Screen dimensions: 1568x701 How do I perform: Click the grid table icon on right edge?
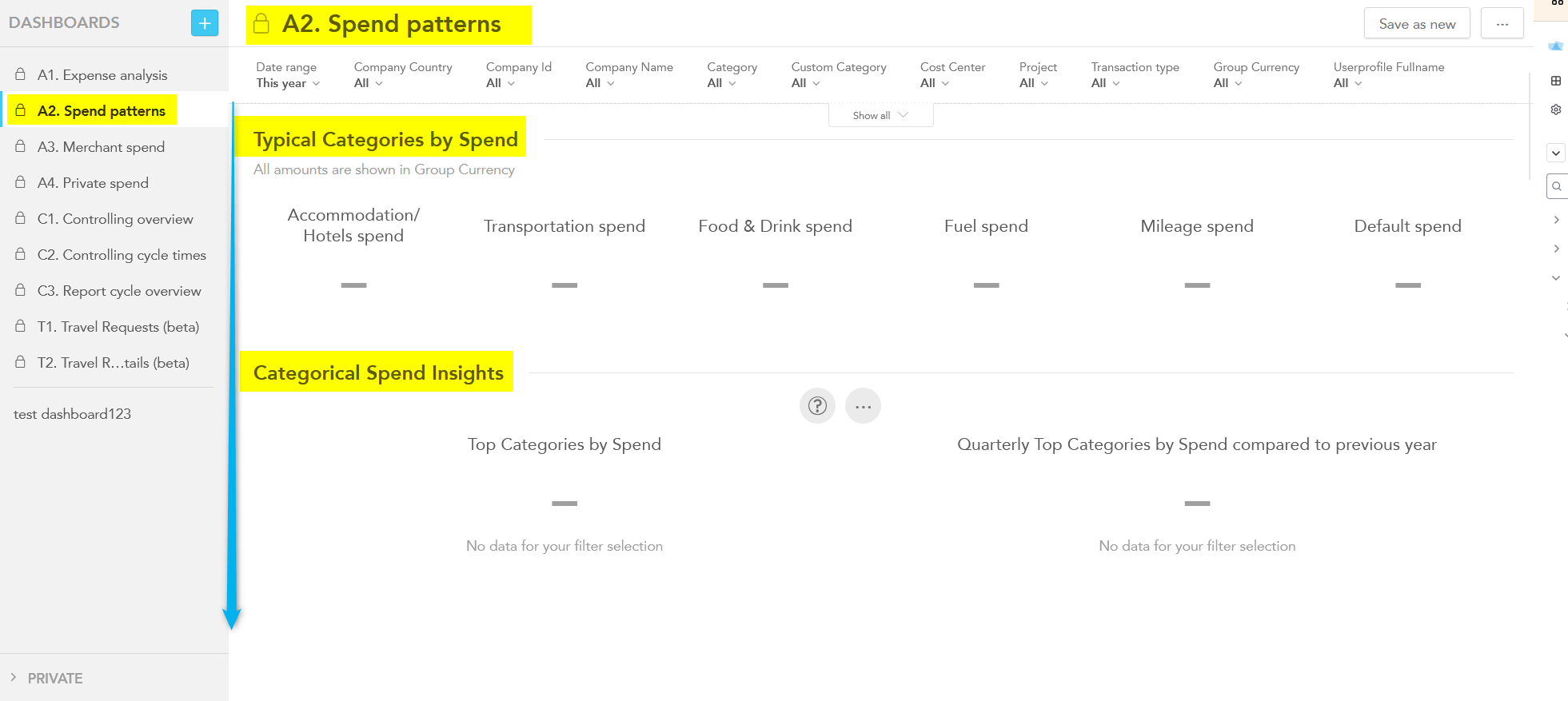[x=1556, y=81]
